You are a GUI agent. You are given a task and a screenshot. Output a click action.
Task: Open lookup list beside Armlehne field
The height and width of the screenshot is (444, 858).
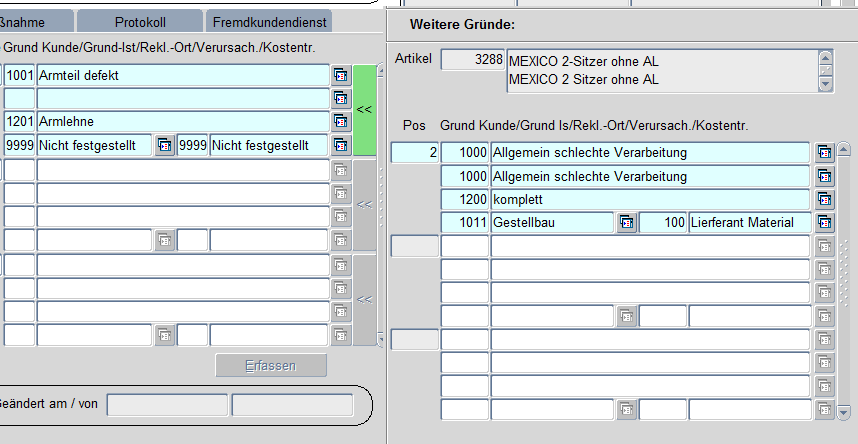(x=341, y=121)
